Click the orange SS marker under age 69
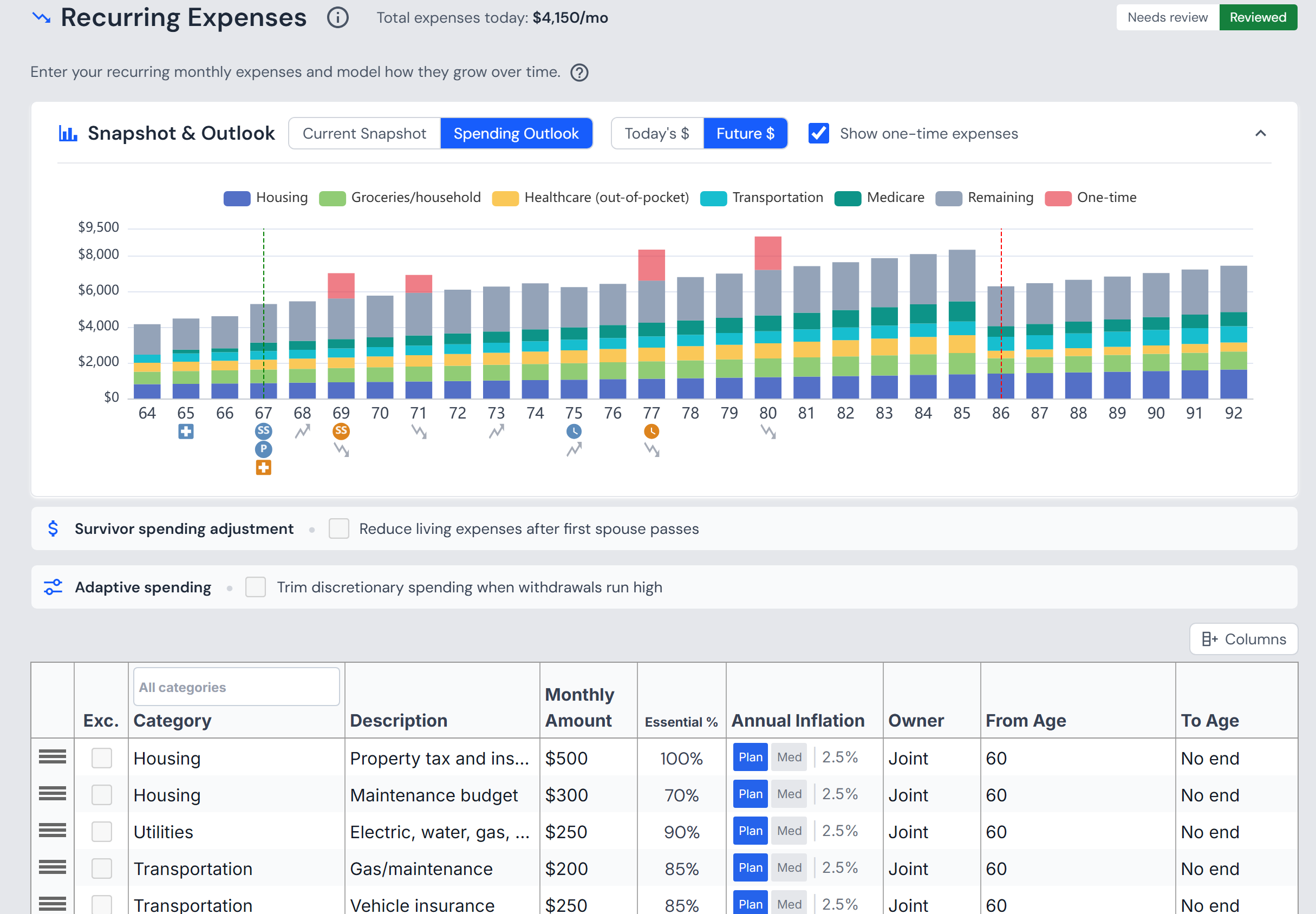1316x914 pixels. [341, 430]
